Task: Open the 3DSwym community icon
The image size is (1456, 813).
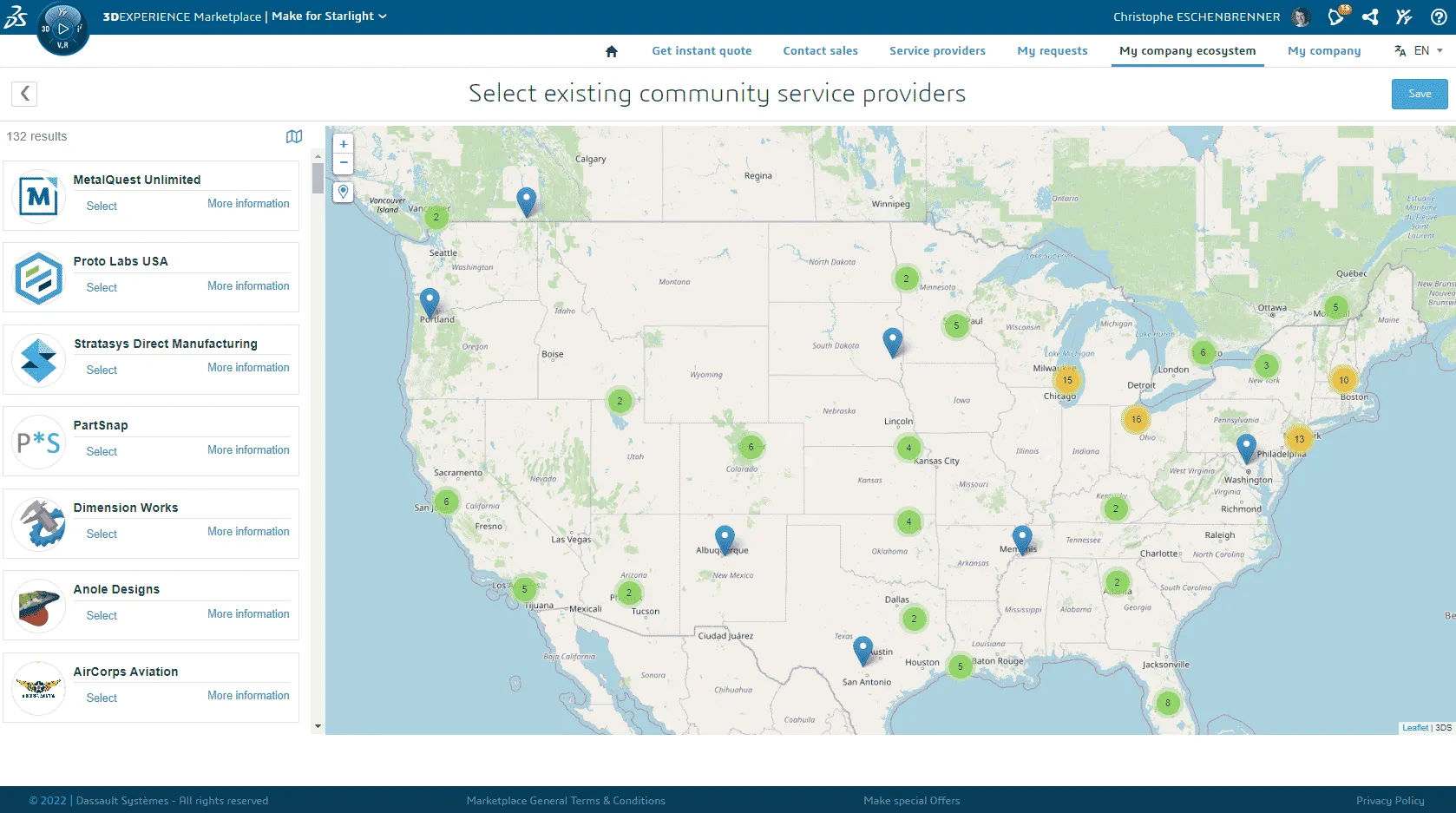Action: coord(1404,16)
